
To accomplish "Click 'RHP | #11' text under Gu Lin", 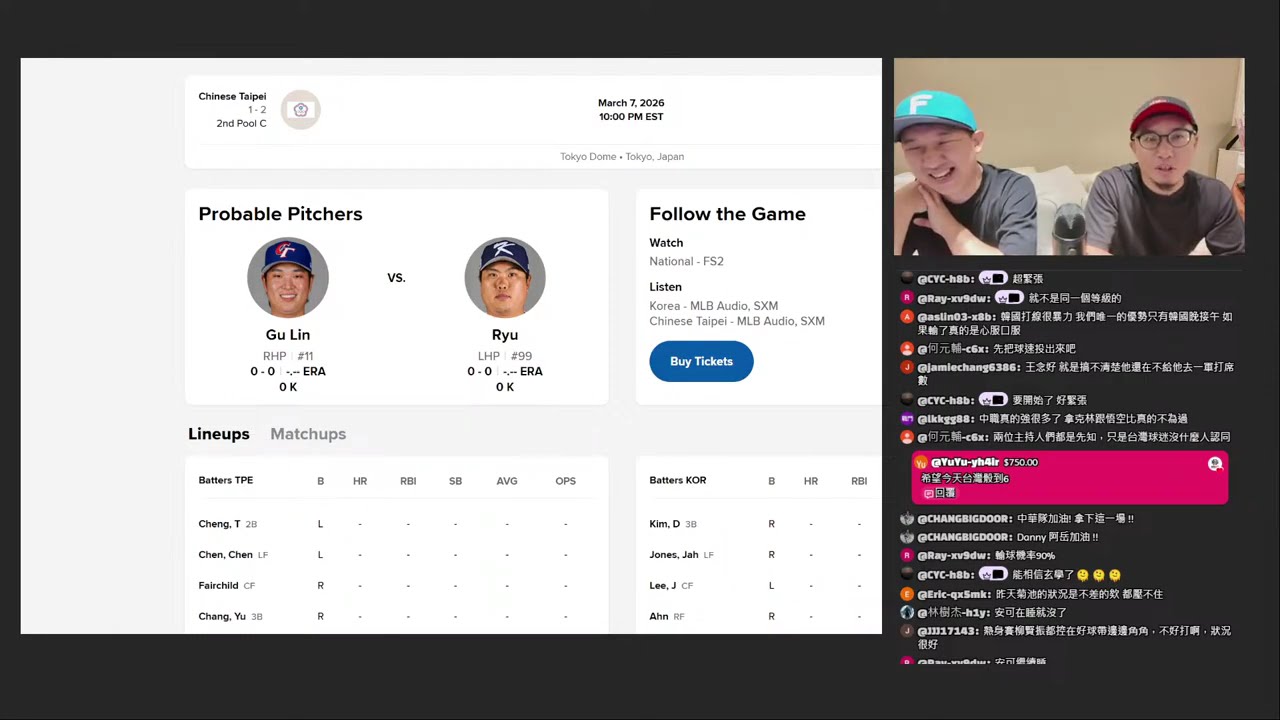I will click(x=288, y=356).
